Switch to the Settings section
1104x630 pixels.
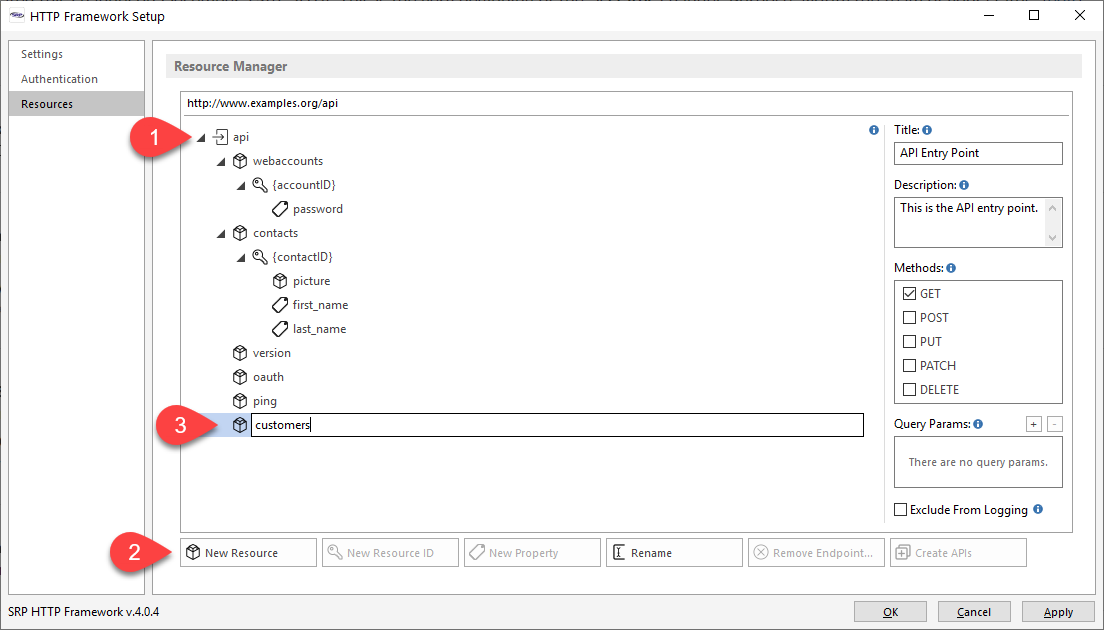pos(42,54)
